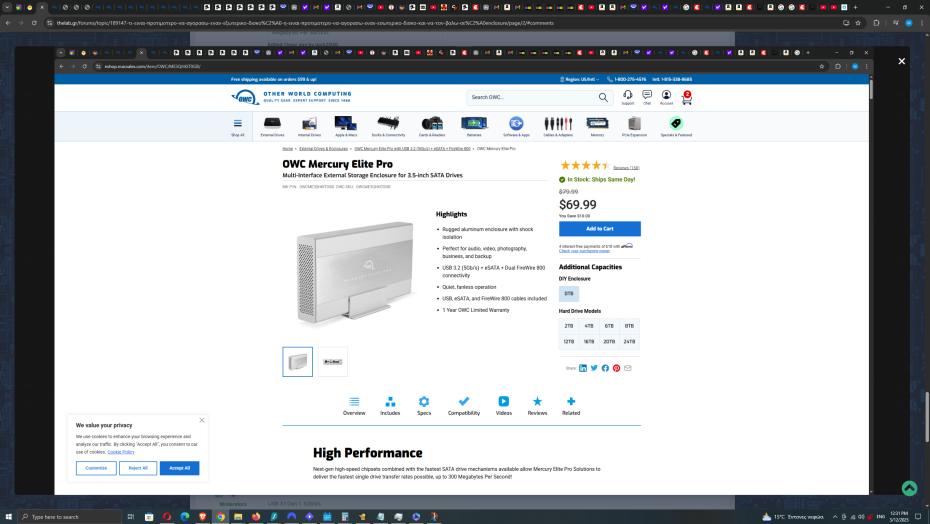
Task: Close the image lightbox with the X
Action: pos(902,61)
